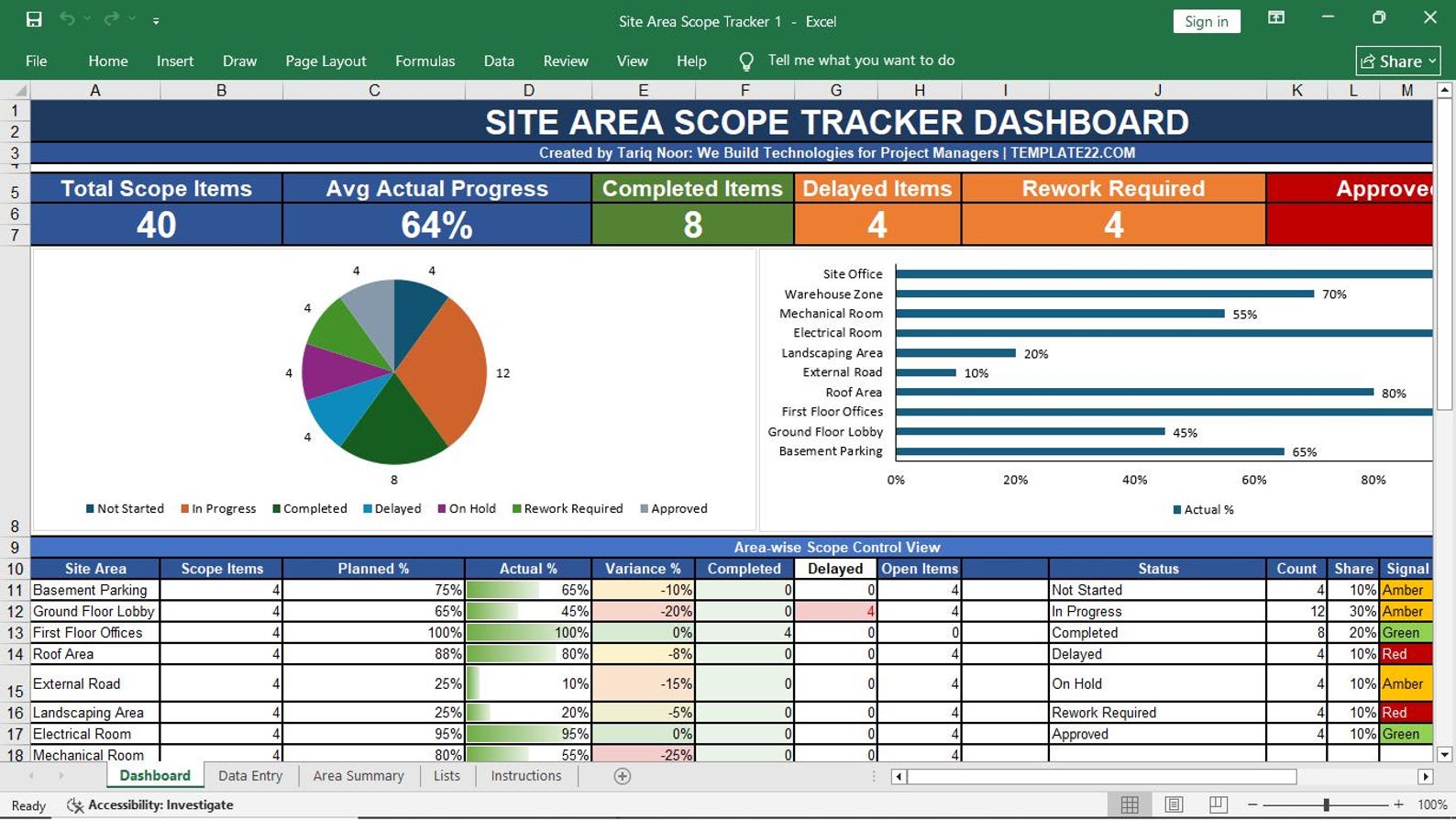This screenshot has height=821, width=1456.
Task: Click the horizontal scrollbar left arrow
Action: coord(899,777)
